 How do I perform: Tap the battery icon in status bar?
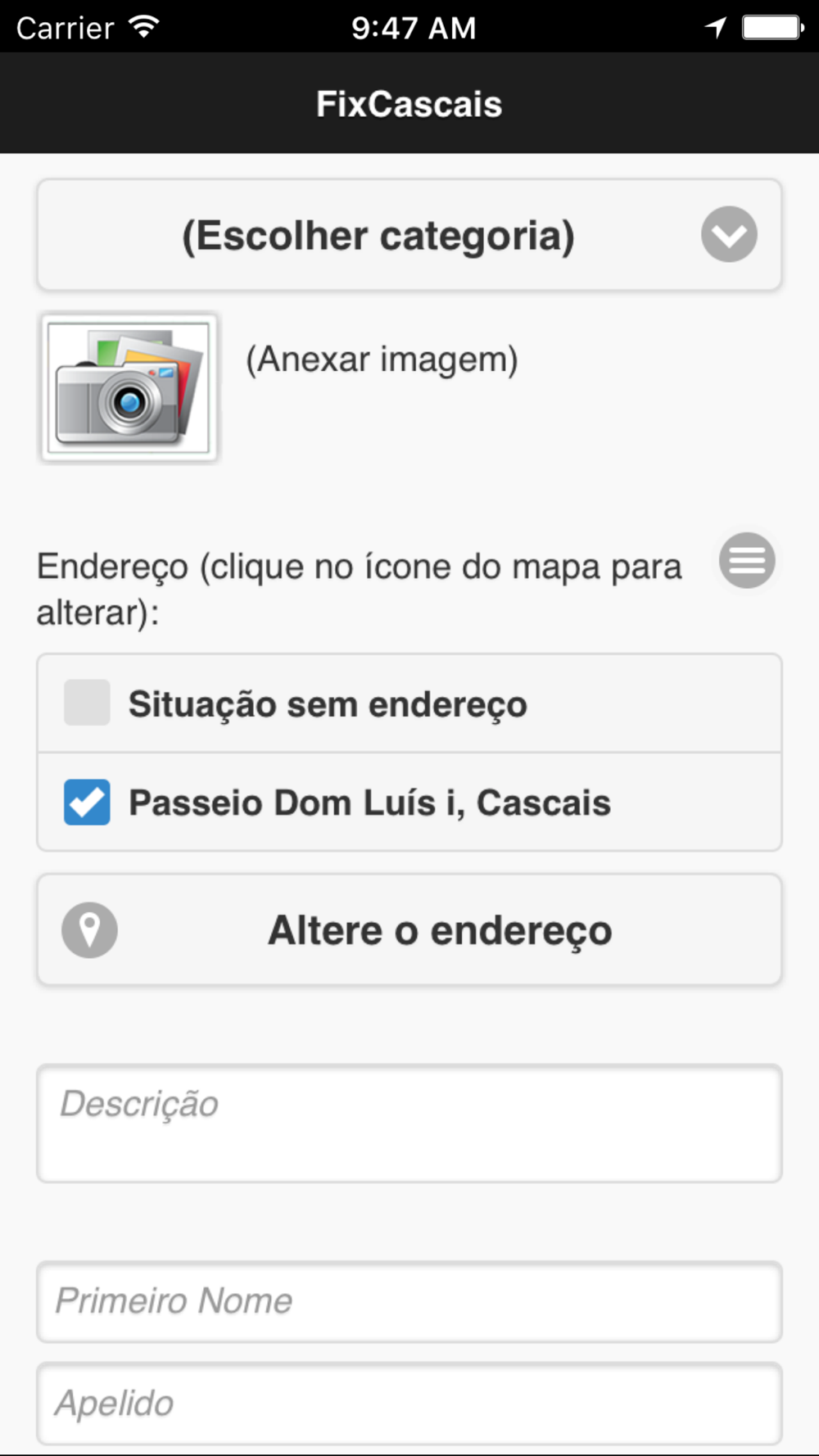(772, 28)
